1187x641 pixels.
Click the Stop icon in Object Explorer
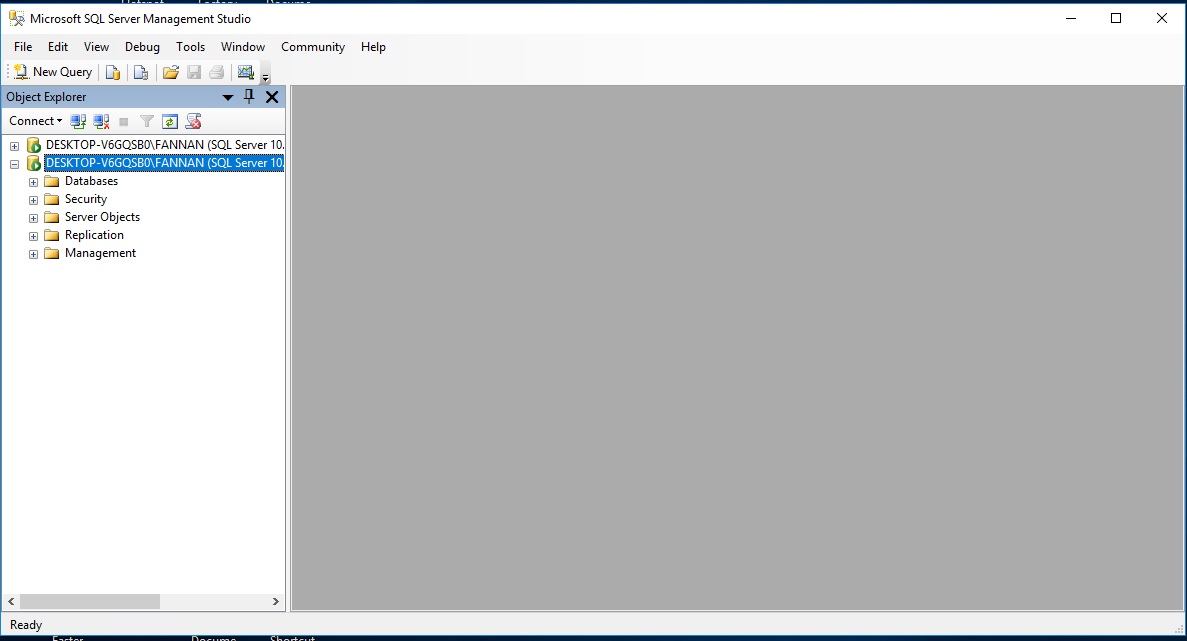click(x=124, y=121)
